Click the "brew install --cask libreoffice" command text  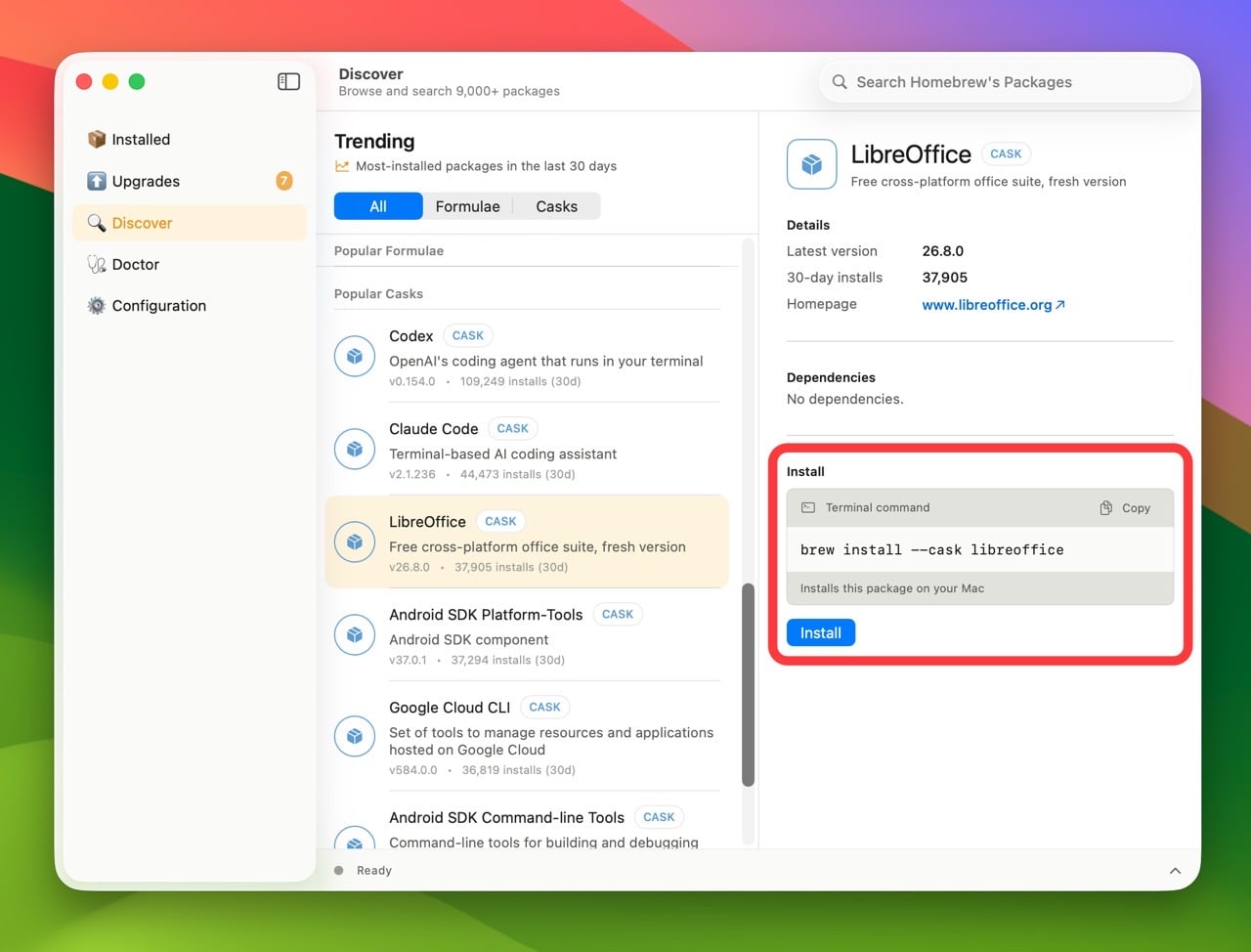[x=932, y=550]
